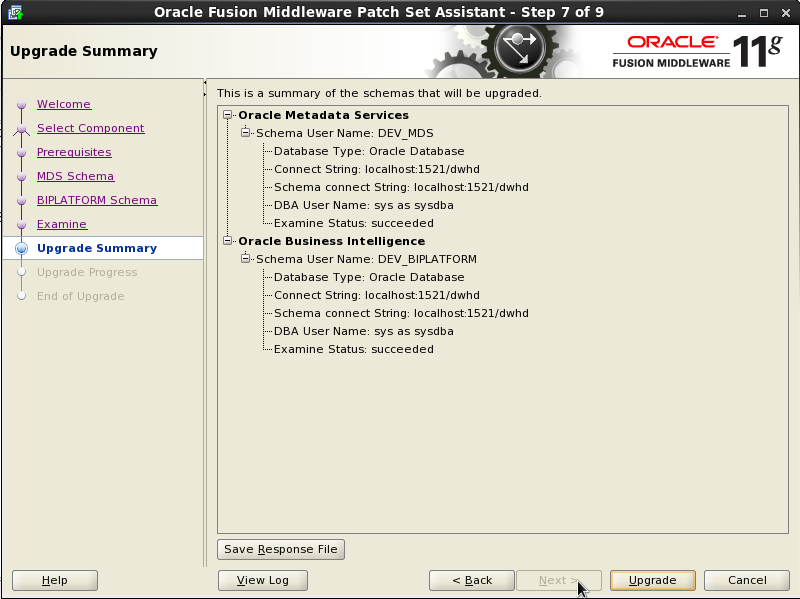Select 'Examine Status: succeeded' under DEV_MDS
This screenshot has width=800, height=599.
click(354, 223)
